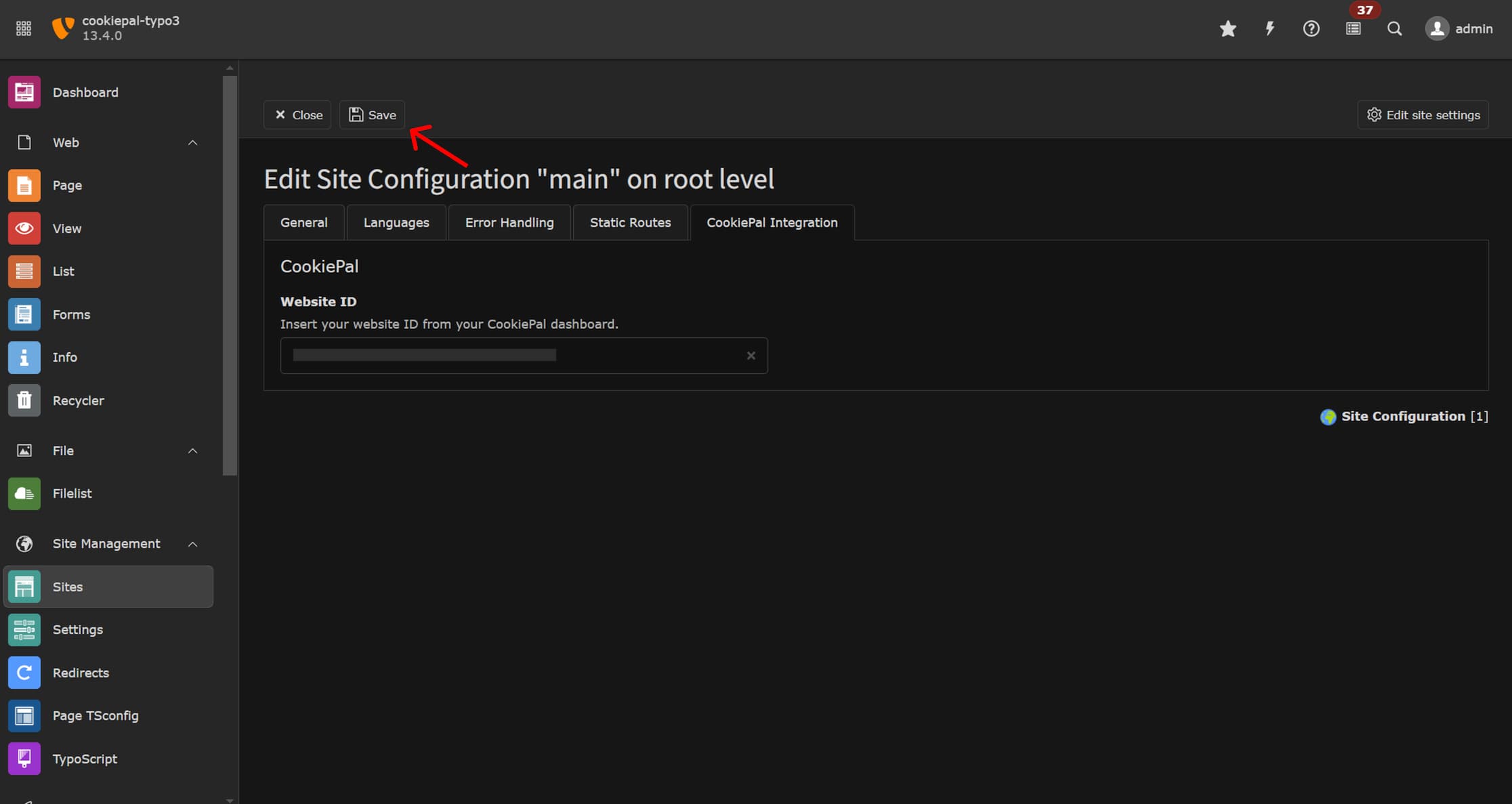Open the Error Handling tab
The height and width of the screenshot is (804, 1512).
pyautogui.click(x=509, y=222)
